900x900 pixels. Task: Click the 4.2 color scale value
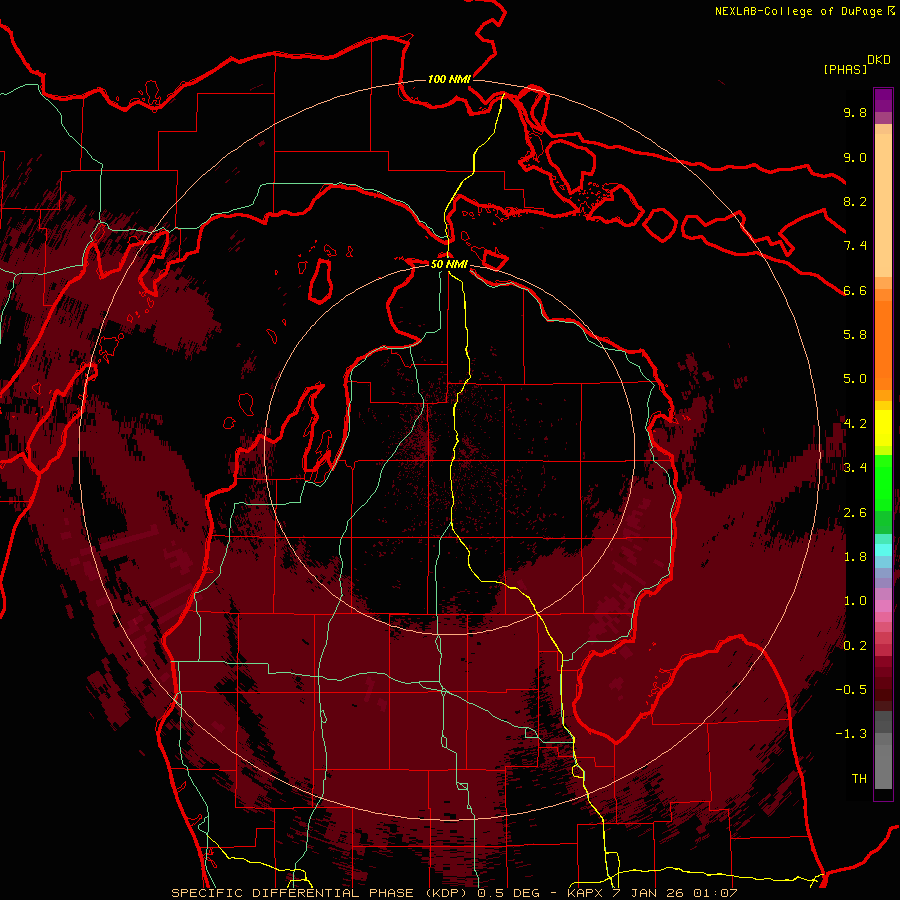coord(855,424)
